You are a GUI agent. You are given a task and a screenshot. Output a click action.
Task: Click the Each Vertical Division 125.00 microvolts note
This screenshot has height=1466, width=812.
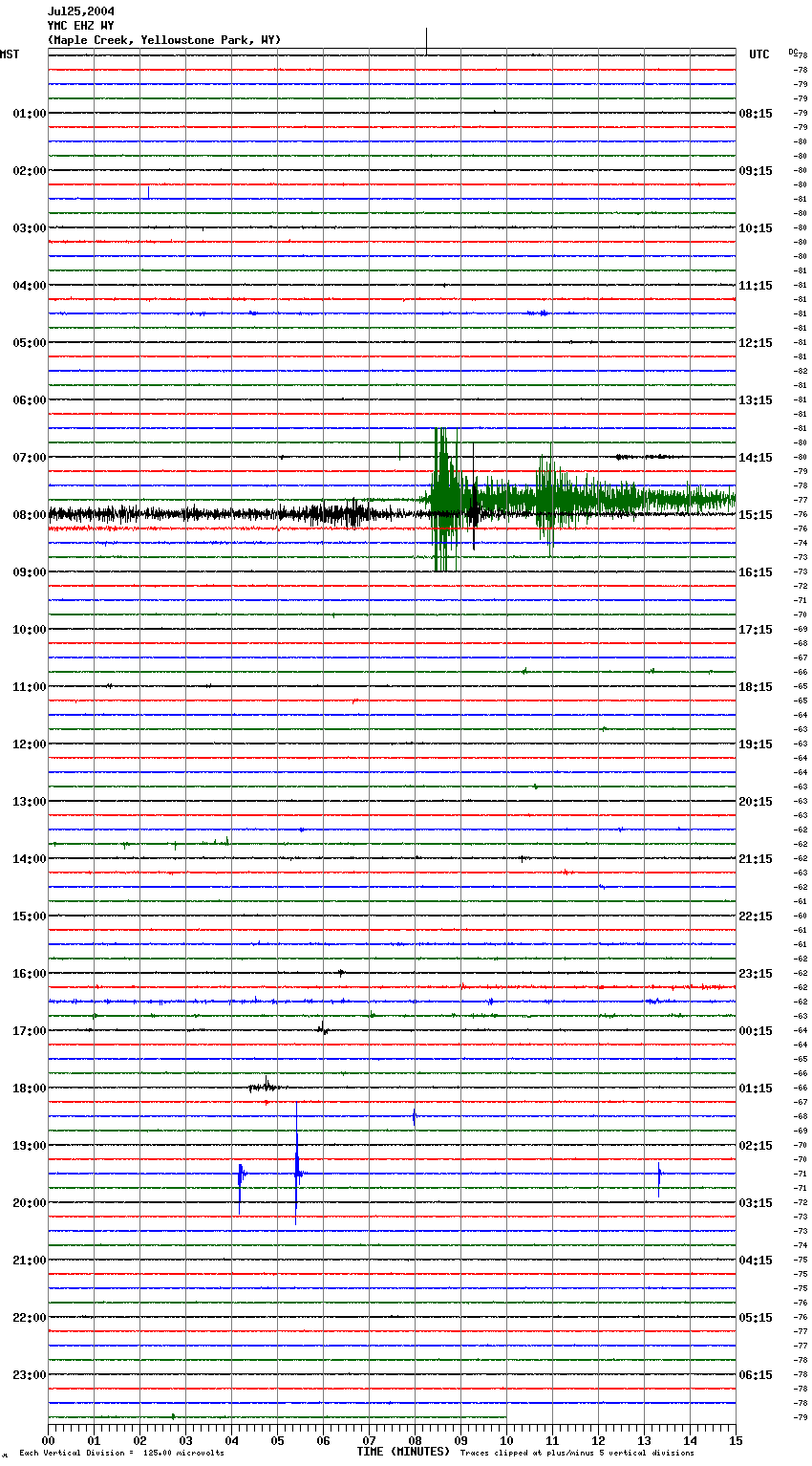click(121, 1453)
